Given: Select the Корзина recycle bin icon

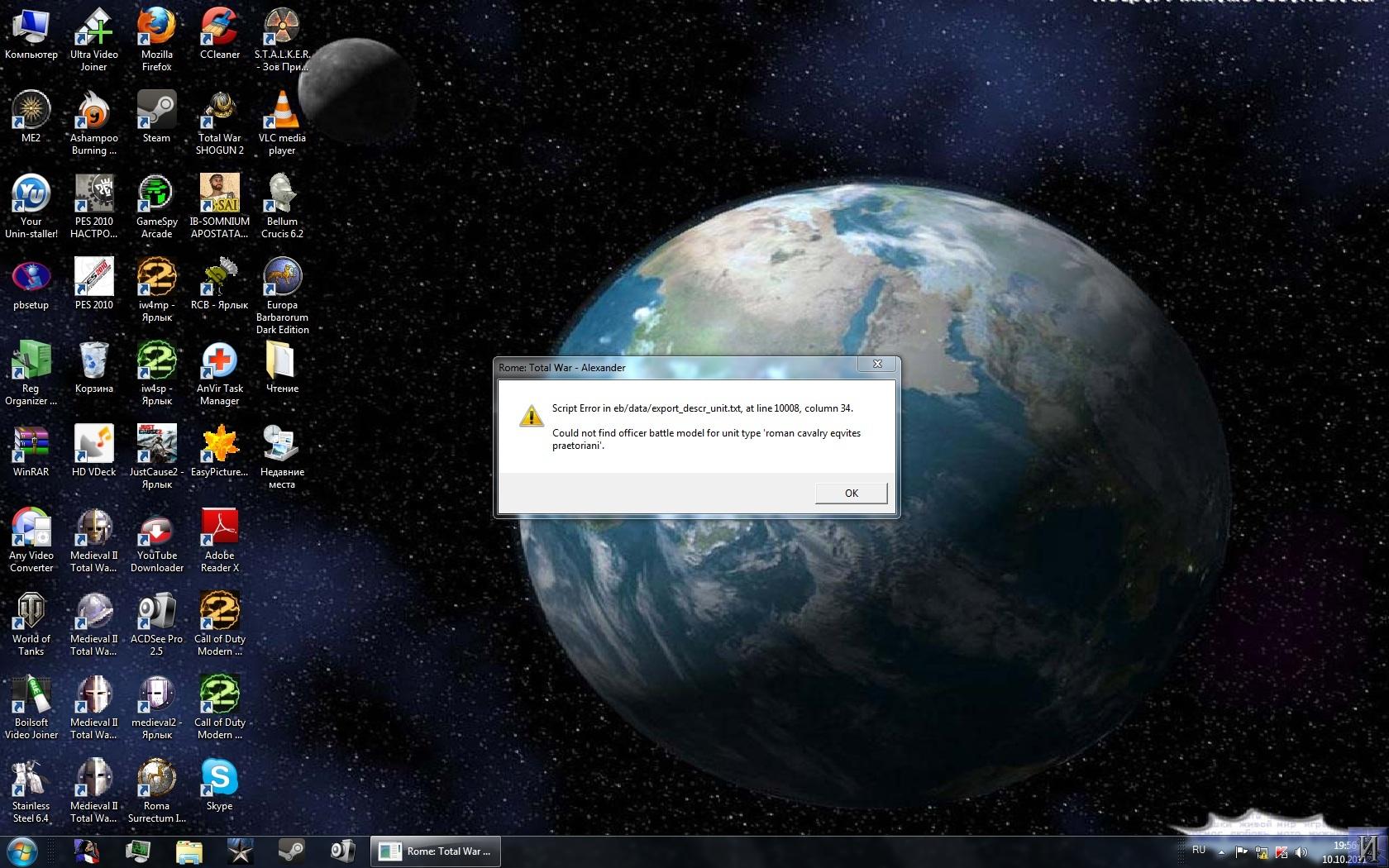Looking at the screenshot, I should 93,368.
